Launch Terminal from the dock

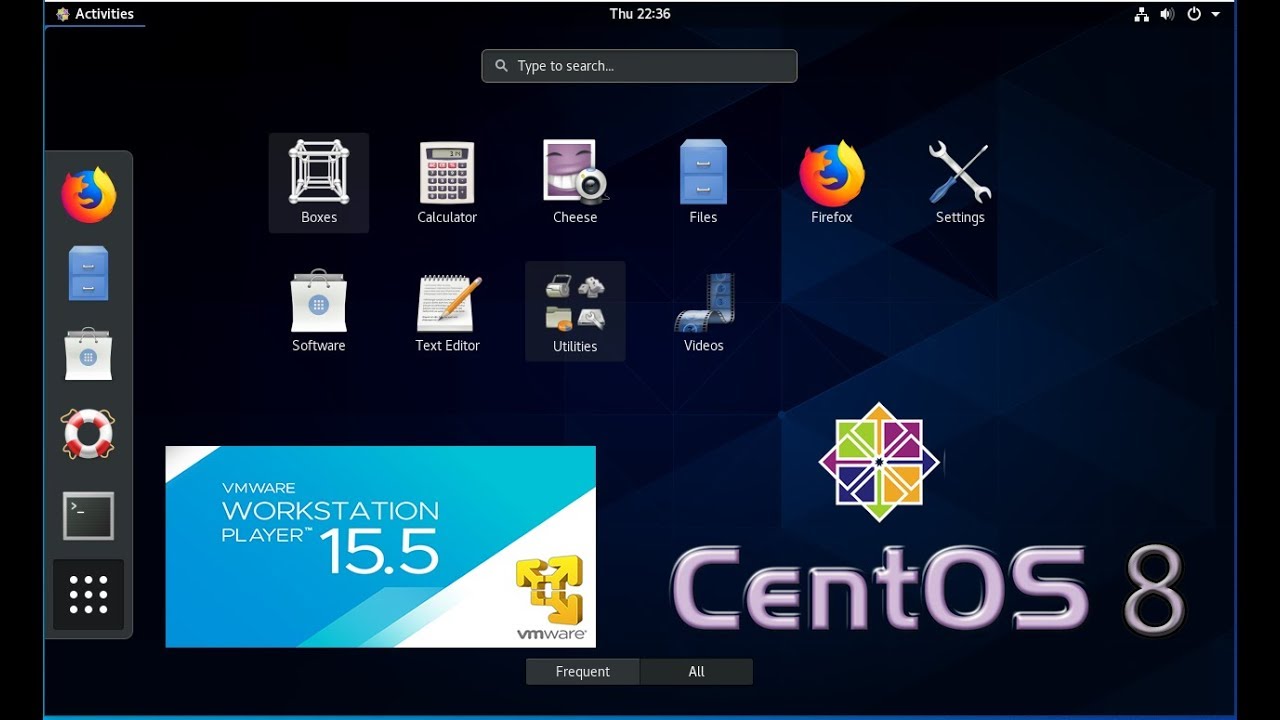click(x=88, y=516)
